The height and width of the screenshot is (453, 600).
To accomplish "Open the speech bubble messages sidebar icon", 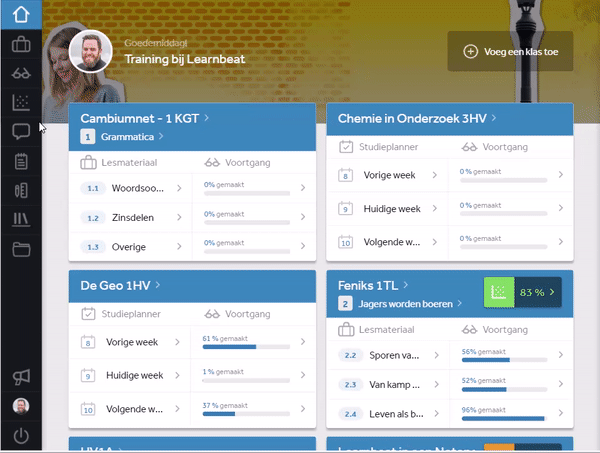I will [21, 132].
